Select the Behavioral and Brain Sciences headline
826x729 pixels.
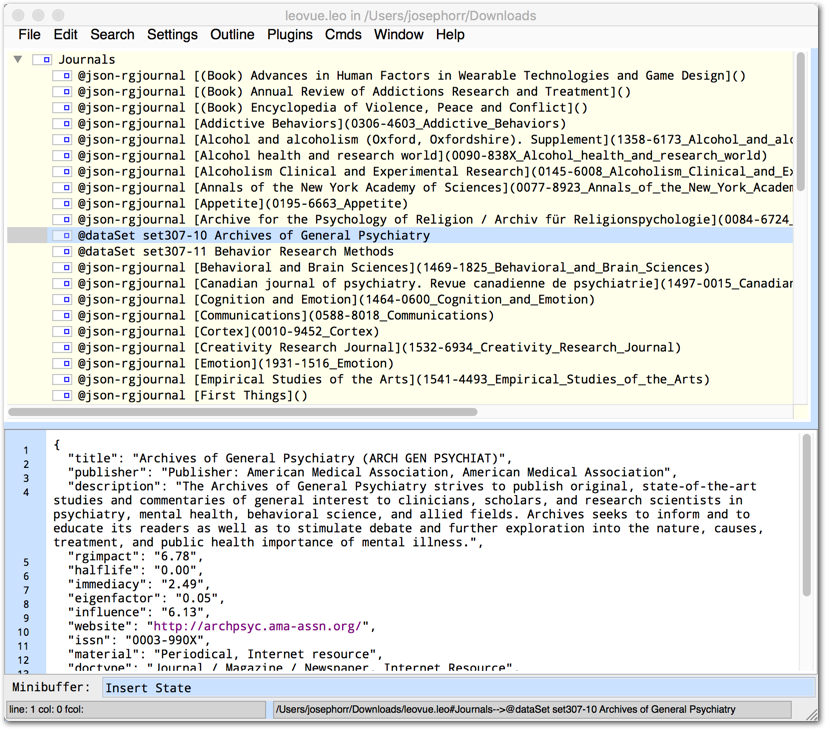(x=394, y=268)
